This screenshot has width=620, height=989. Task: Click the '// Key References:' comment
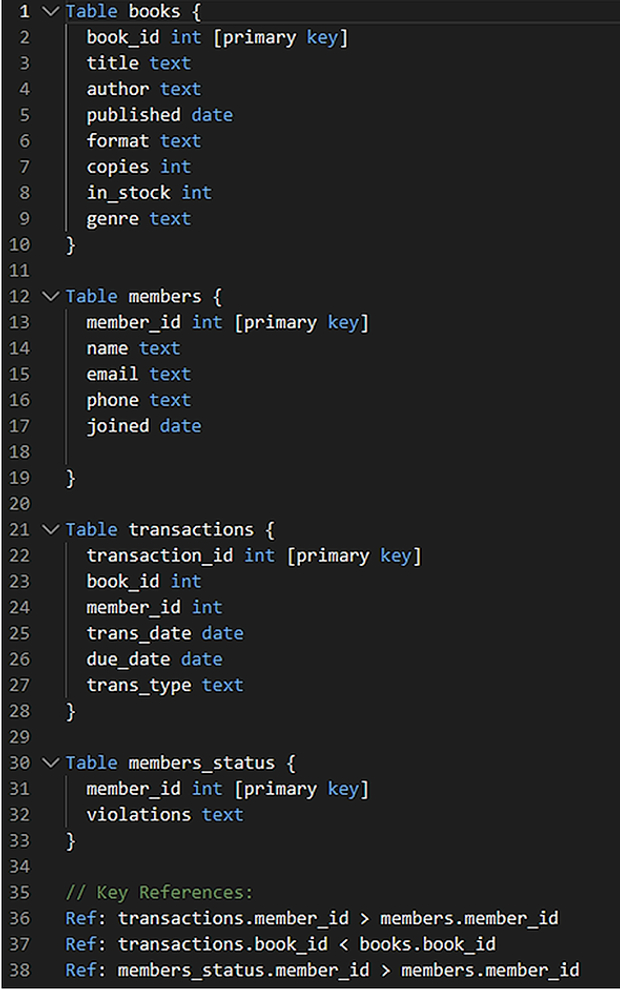point(159,892)
